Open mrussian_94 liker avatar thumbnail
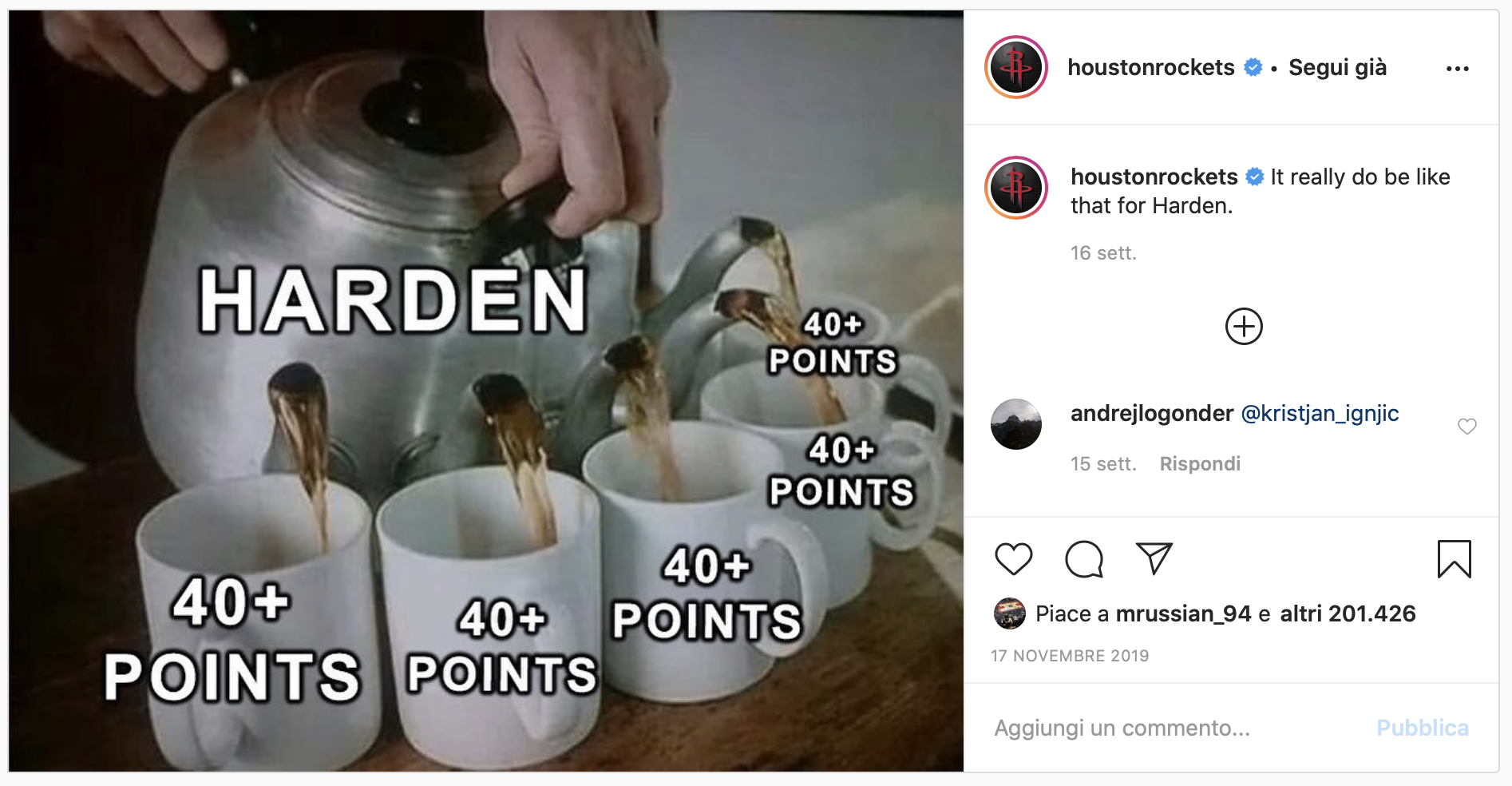 tap(1009, 613)
